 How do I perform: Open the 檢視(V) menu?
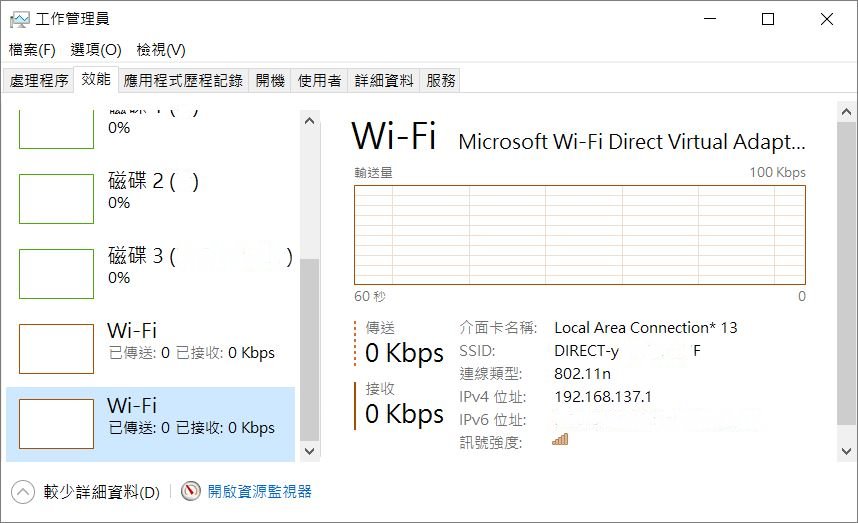161,50
